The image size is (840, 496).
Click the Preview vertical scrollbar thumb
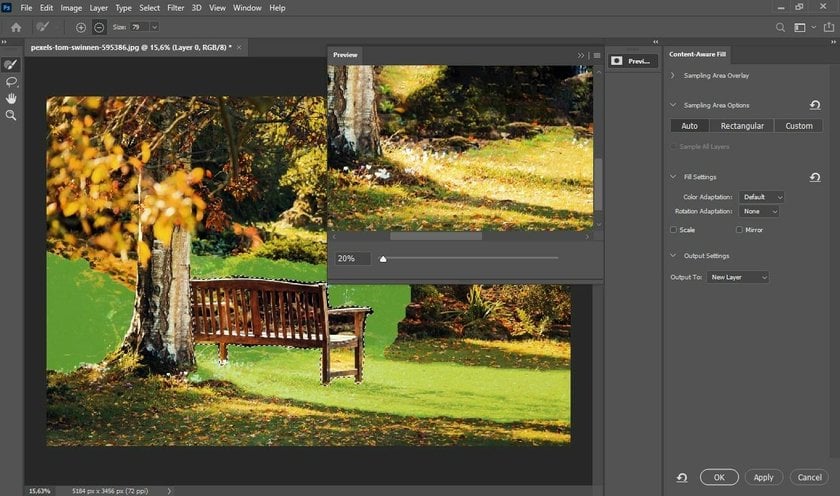pyautogui.click(x=598, y=185)
